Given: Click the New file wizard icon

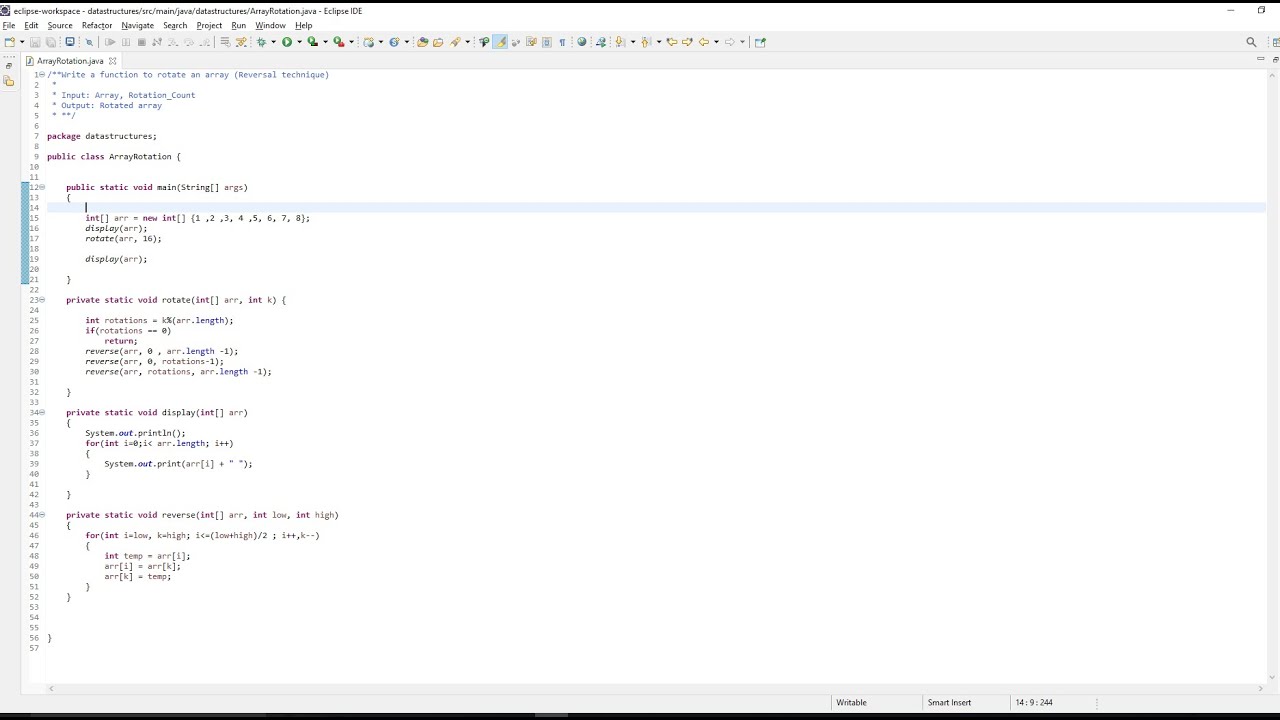Looking at the screenshot, I should point(10,42).
